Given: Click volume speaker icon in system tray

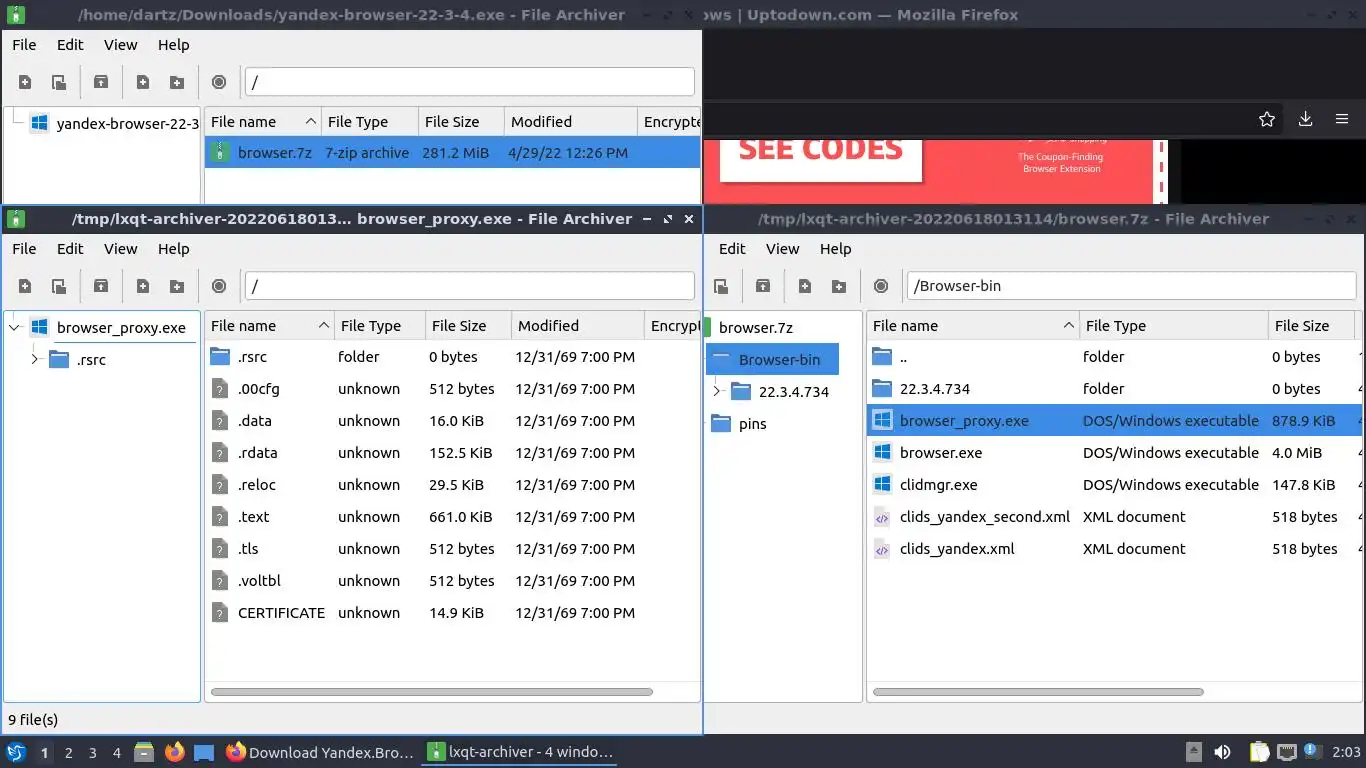Looking at the screenshot, I should pyautogui.click(x=1222, y=752).
